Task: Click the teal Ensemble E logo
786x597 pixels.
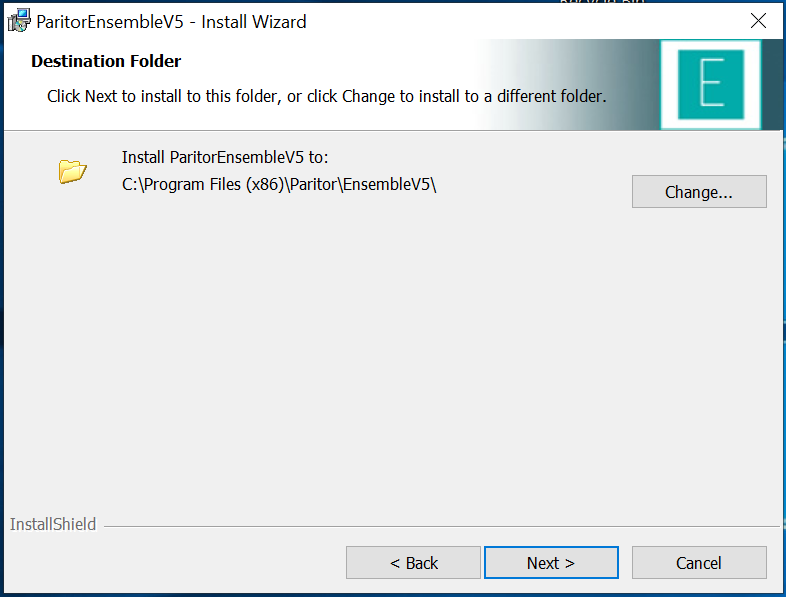Action: click(x=711, y=85)
